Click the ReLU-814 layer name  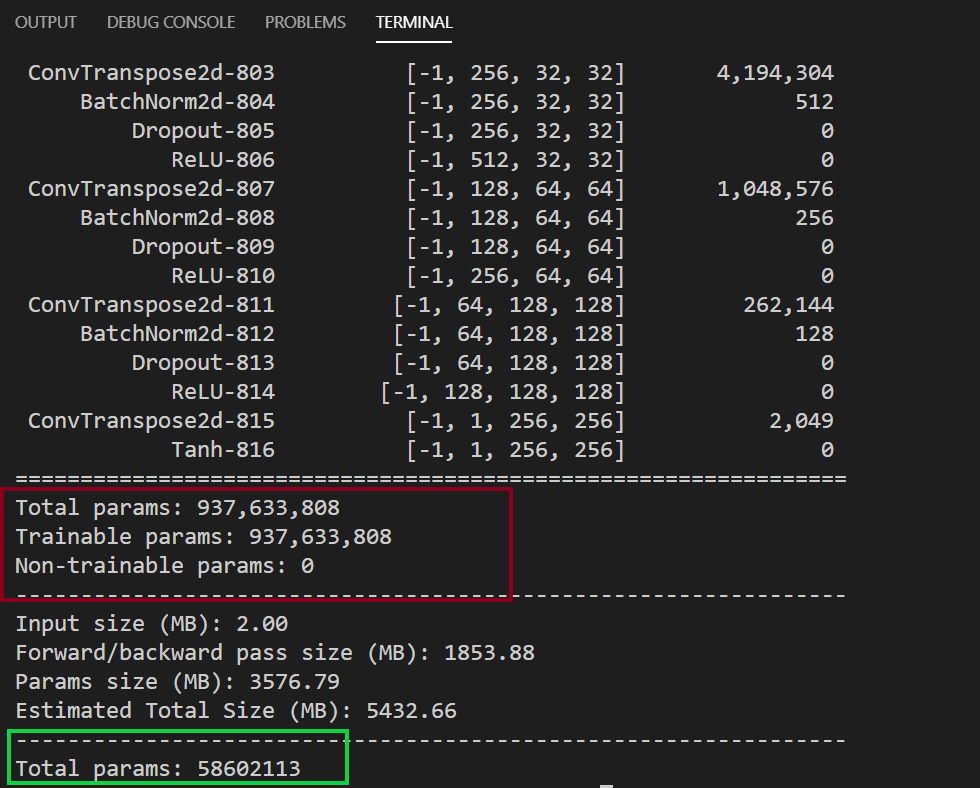pyautogui.click(x=223, y=392)
